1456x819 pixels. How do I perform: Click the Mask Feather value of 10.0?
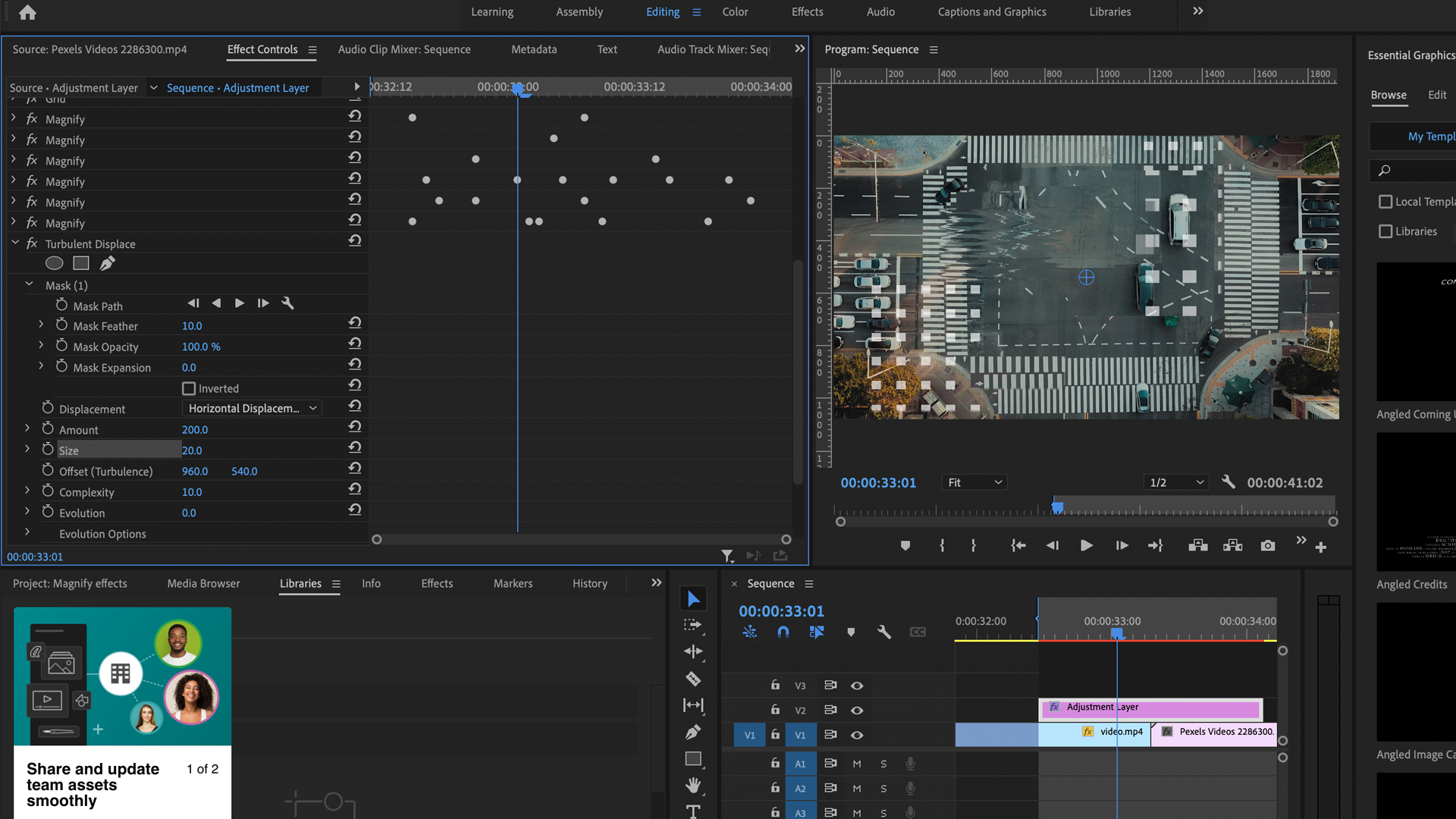pos(192,325)
